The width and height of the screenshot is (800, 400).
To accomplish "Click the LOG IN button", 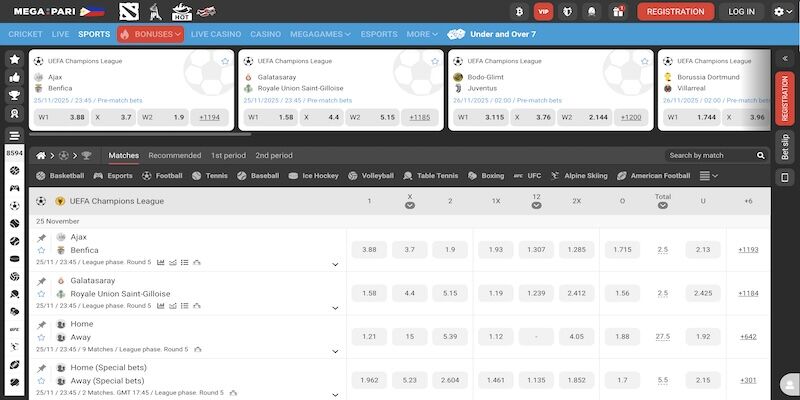I will tap(741, 11).
